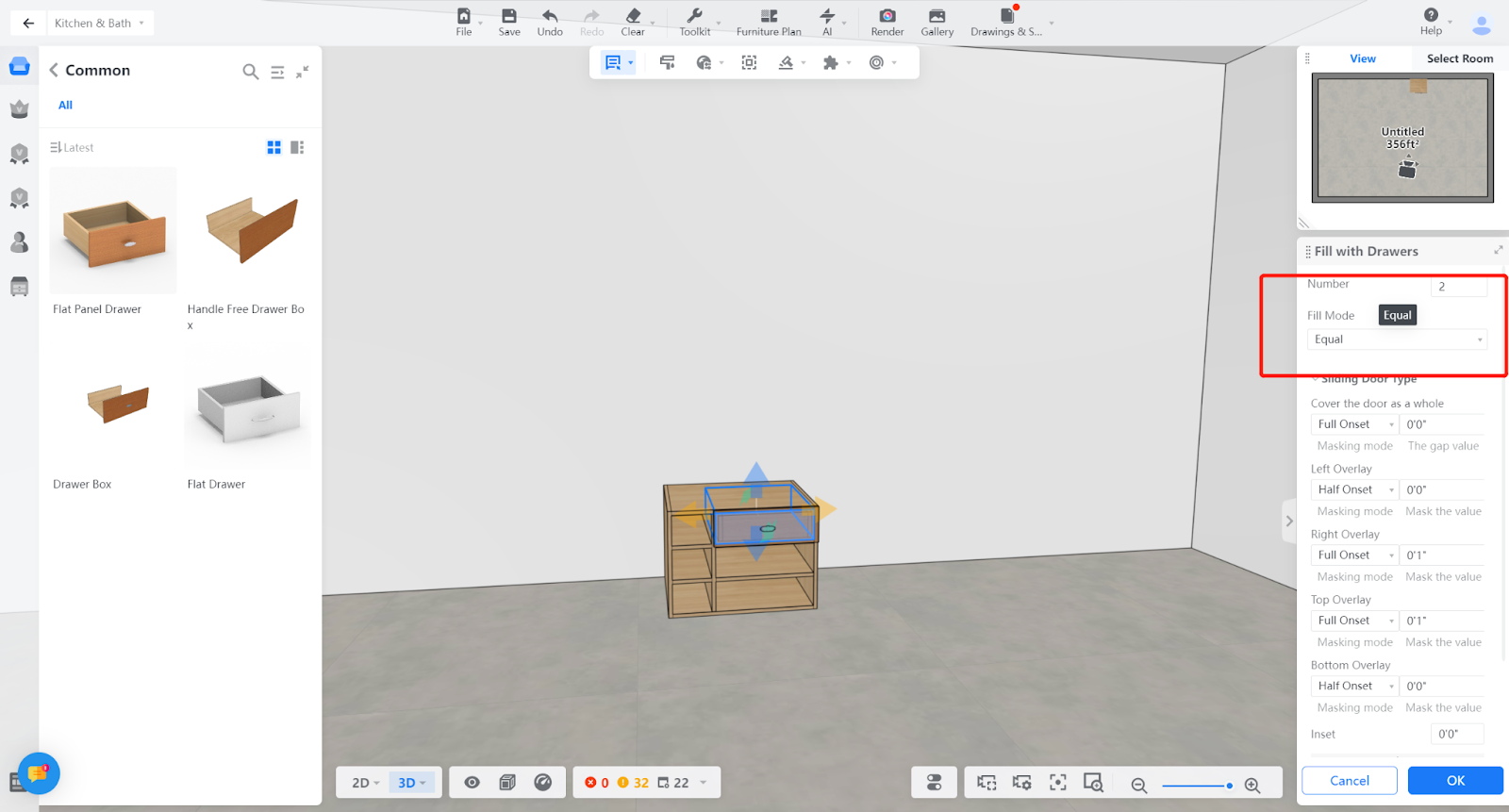This screenshot has height=812, width=1509.
Task: Toggle visibility eye icon in bottom bar
Action: [x=472, y=783]
